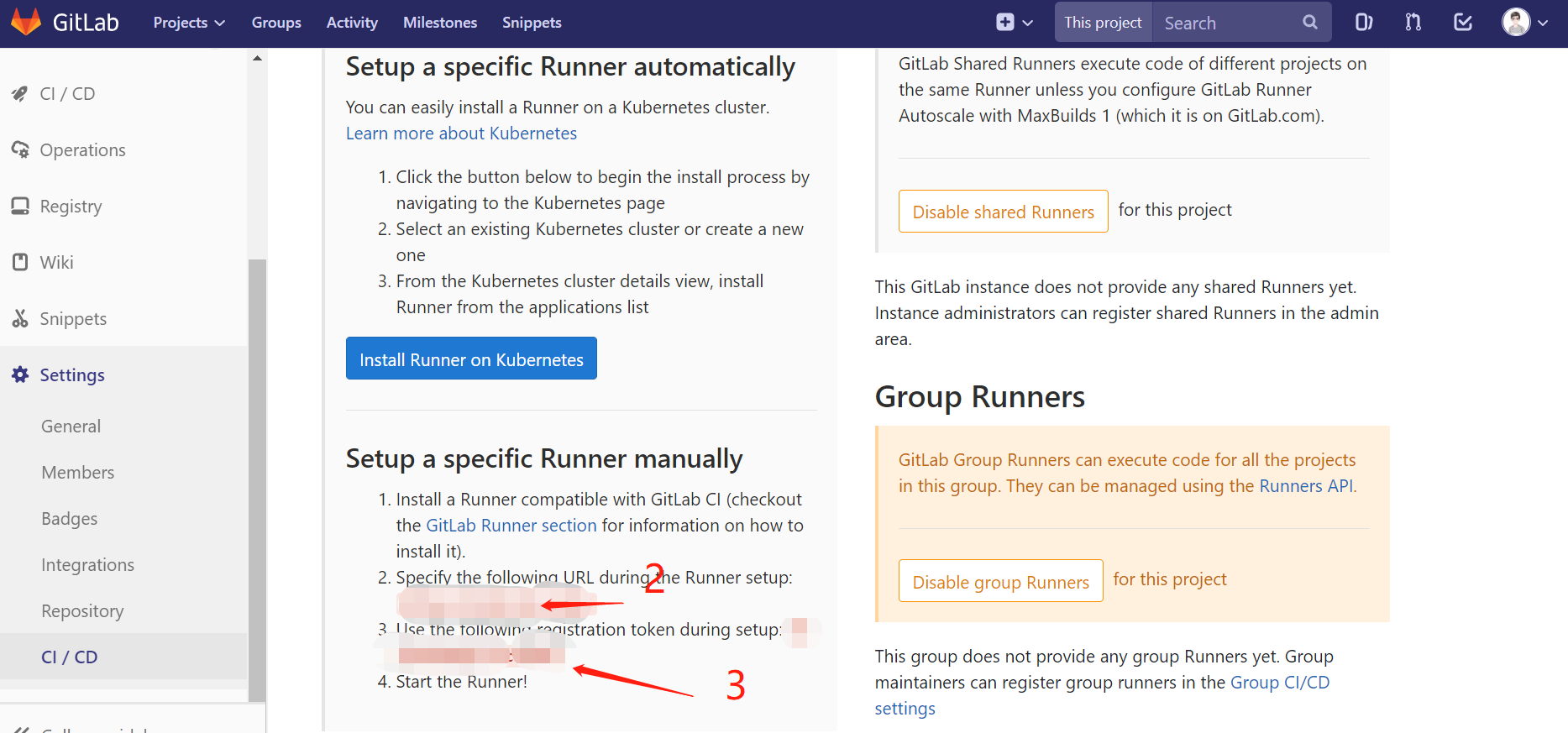Viewport: 1568px width, 733px height.
Task: Click the search magnifier icon
Action: (x=1310, y=23)
